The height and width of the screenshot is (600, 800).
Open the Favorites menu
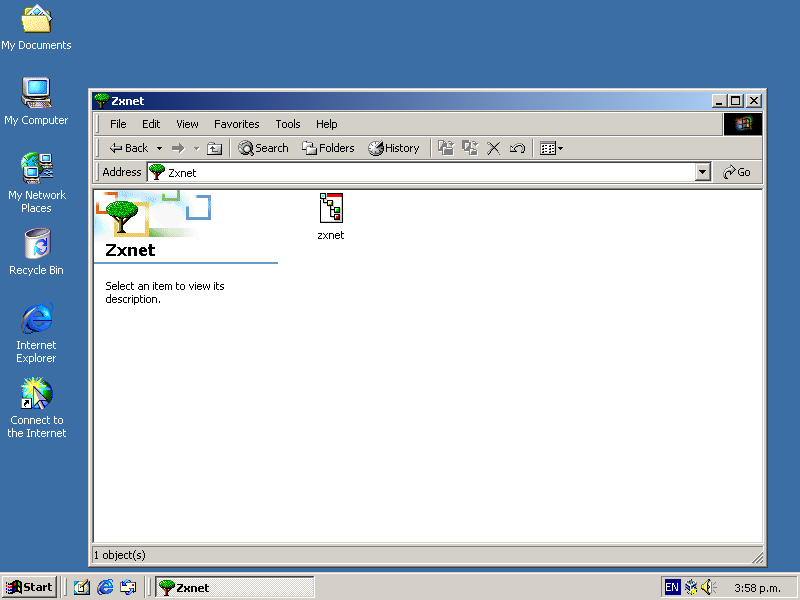click(236, 124)
